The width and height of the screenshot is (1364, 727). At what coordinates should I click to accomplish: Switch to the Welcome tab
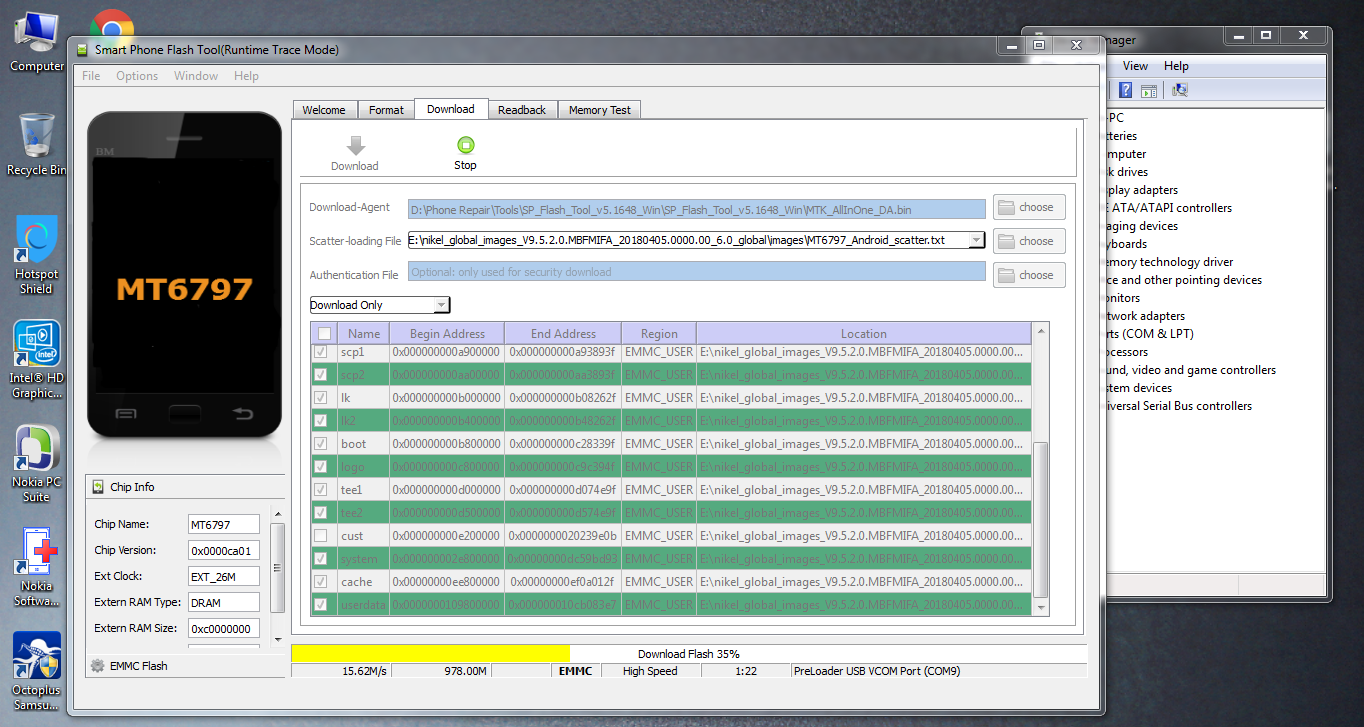tap(324, 110)
